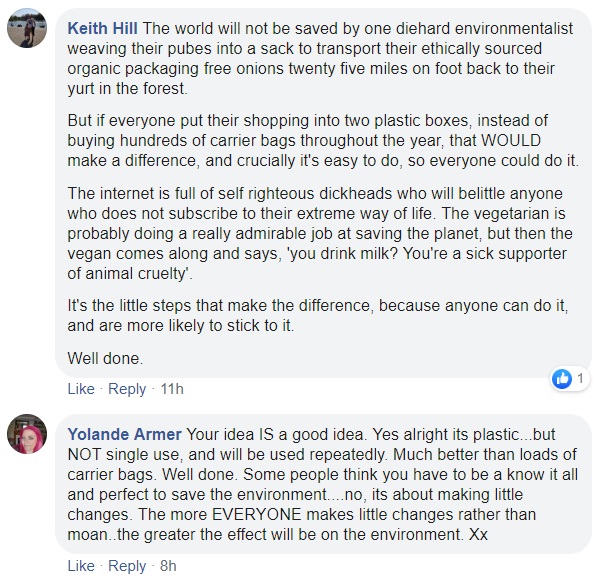Open Yolande Armer's profile name link
The width and height of the screenshot is (602, 578).
(124, 434)
